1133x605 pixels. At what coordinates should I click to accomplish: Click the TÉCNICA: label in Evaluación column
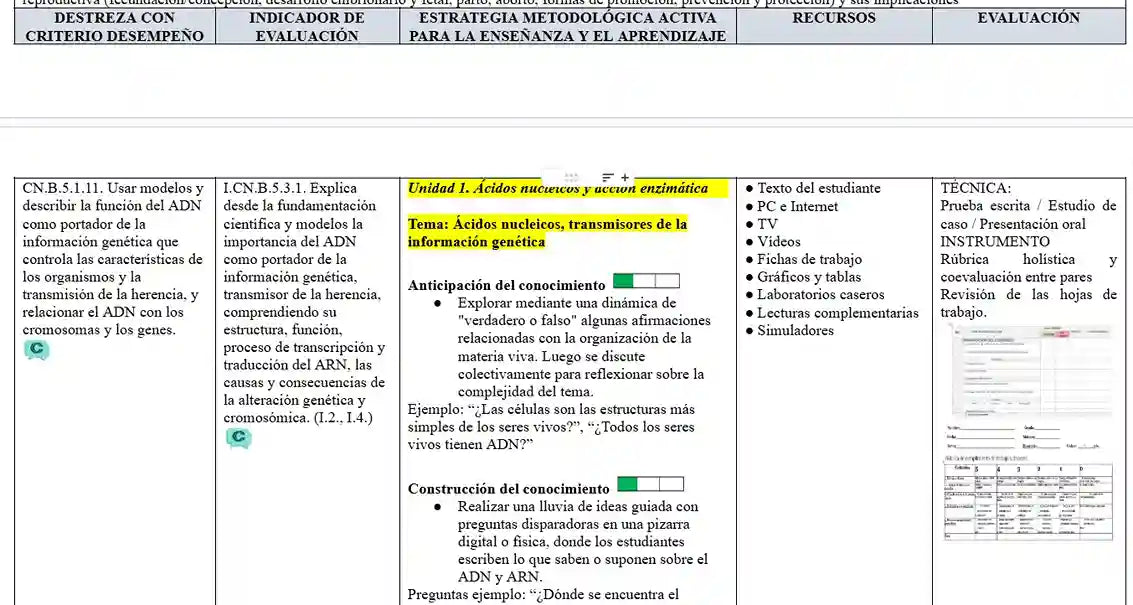975,188
